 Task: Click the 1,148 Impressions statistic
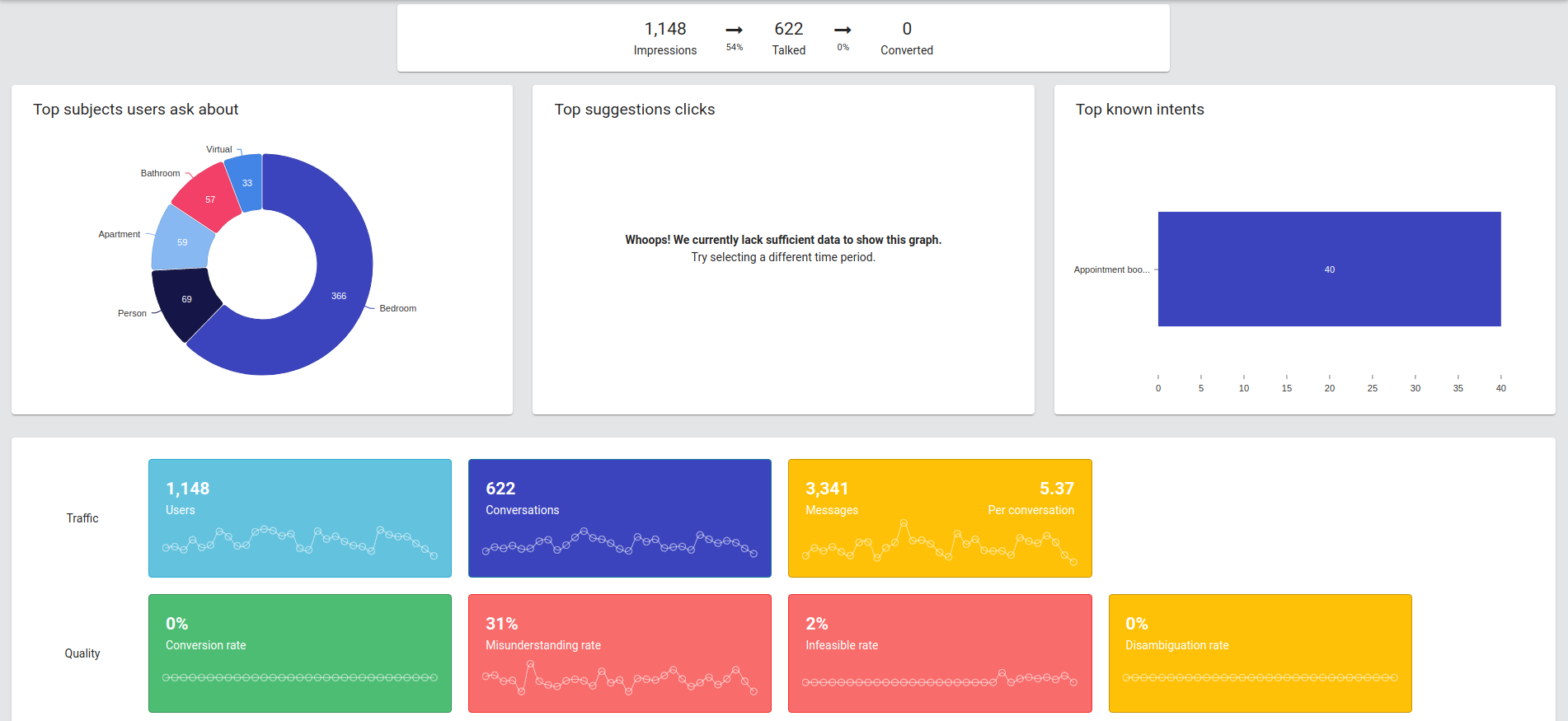click(x=665, y=39)
